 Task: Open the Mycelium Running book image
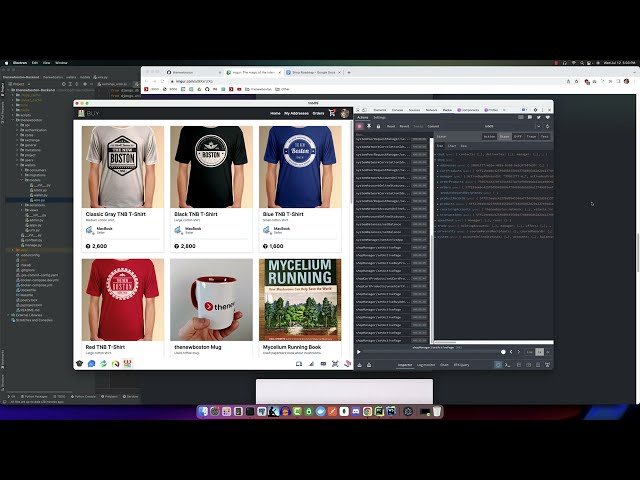(300, 300)
